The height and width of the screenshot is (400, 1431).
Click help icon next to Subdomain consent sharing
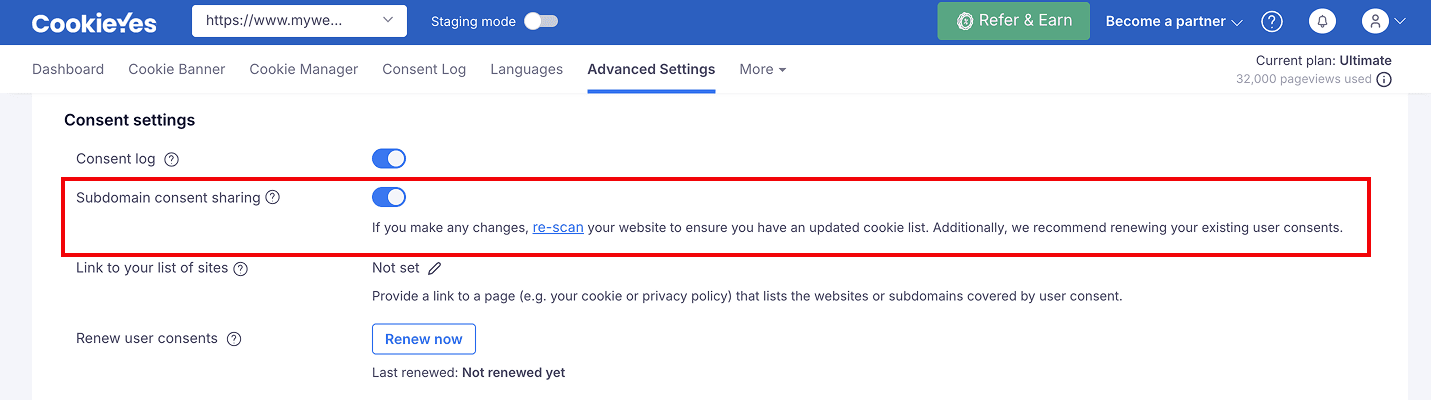(x=272, y=197)
